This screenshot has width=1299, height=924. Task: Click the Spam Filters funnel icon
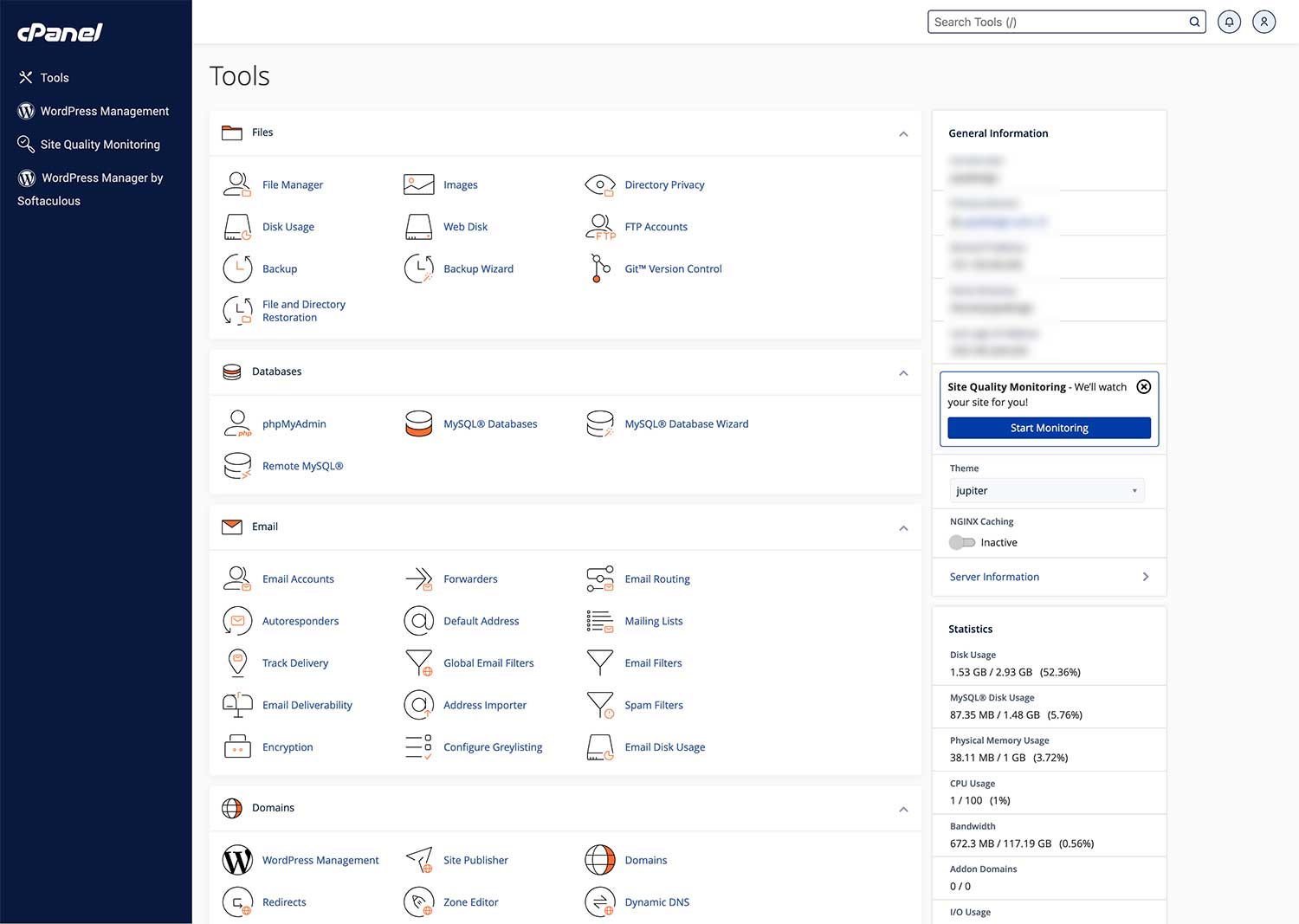[x=600, y=705]
